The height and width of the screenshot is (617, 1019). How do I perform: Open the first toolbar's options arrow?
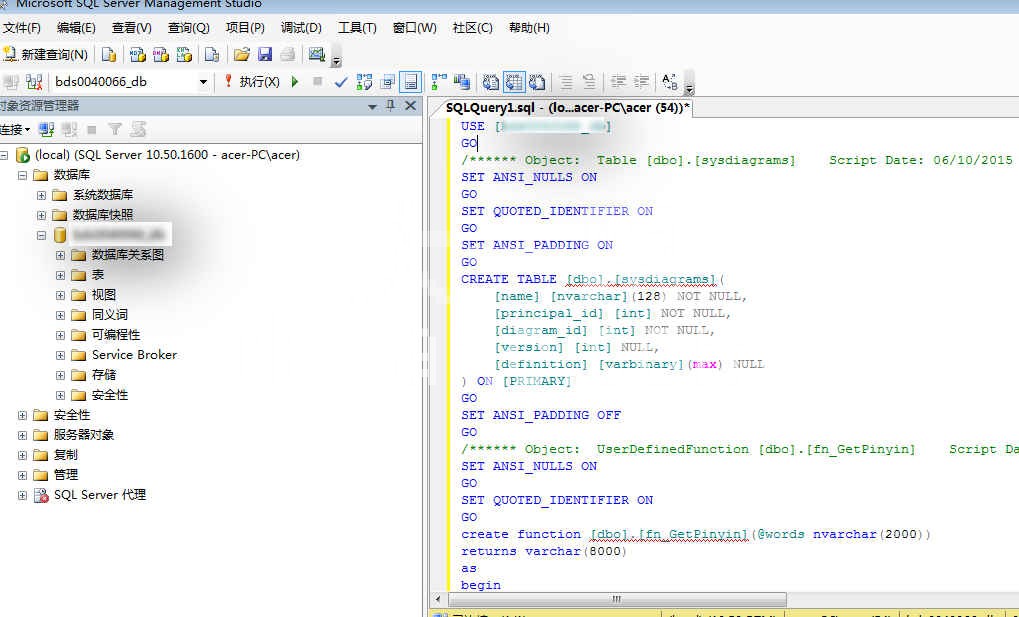[x=336, y=62]
